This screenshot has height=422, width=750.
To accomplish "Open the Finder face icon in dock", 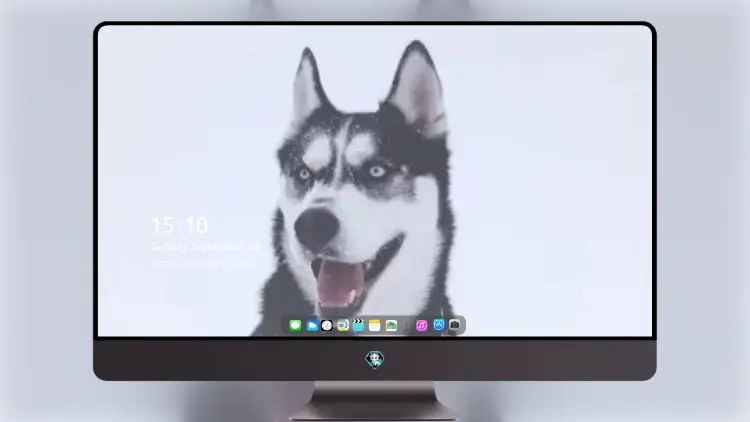I will tap(342, 326).
